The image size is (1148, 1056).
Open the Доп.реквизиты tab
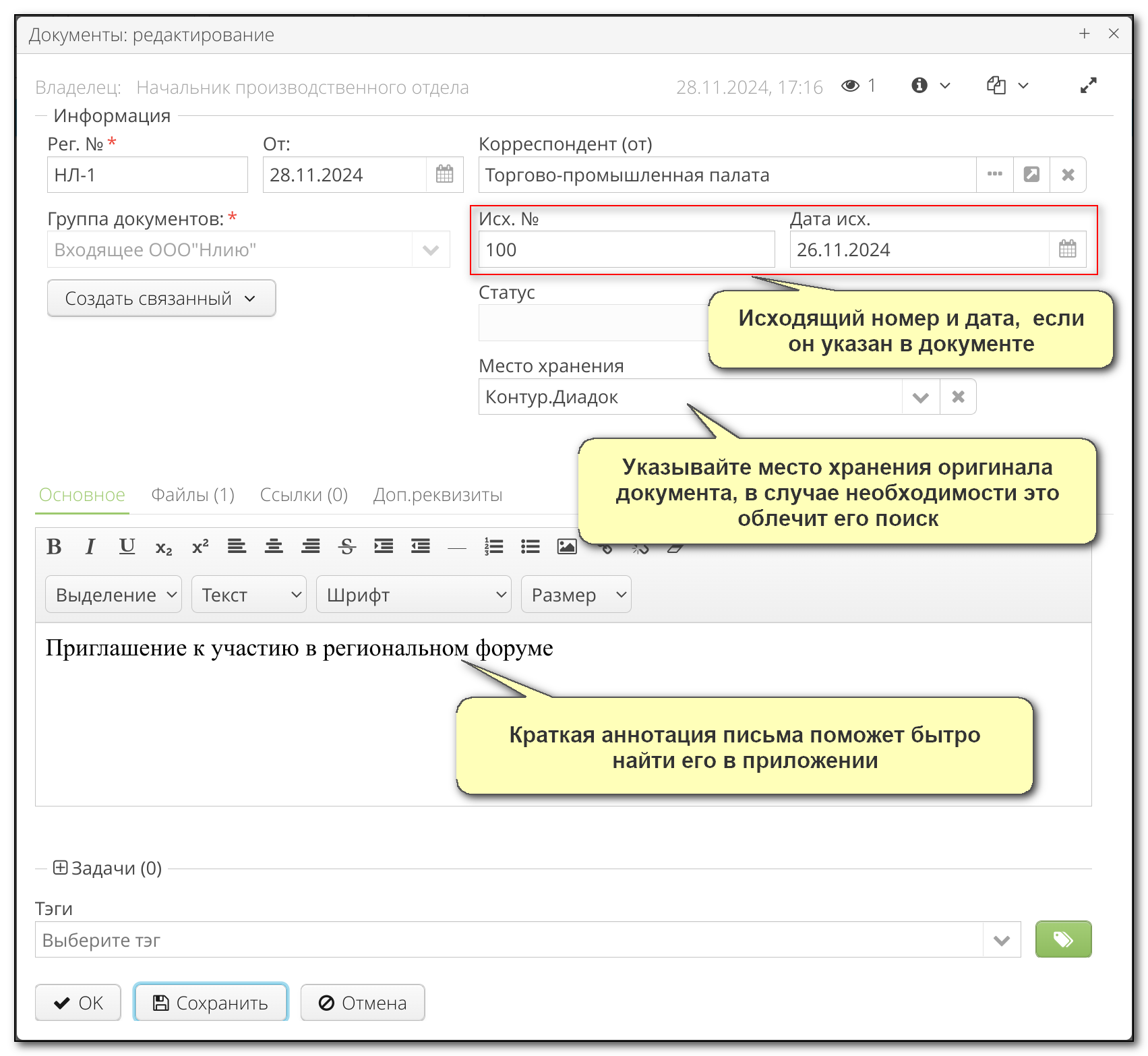tap(437, 494)
